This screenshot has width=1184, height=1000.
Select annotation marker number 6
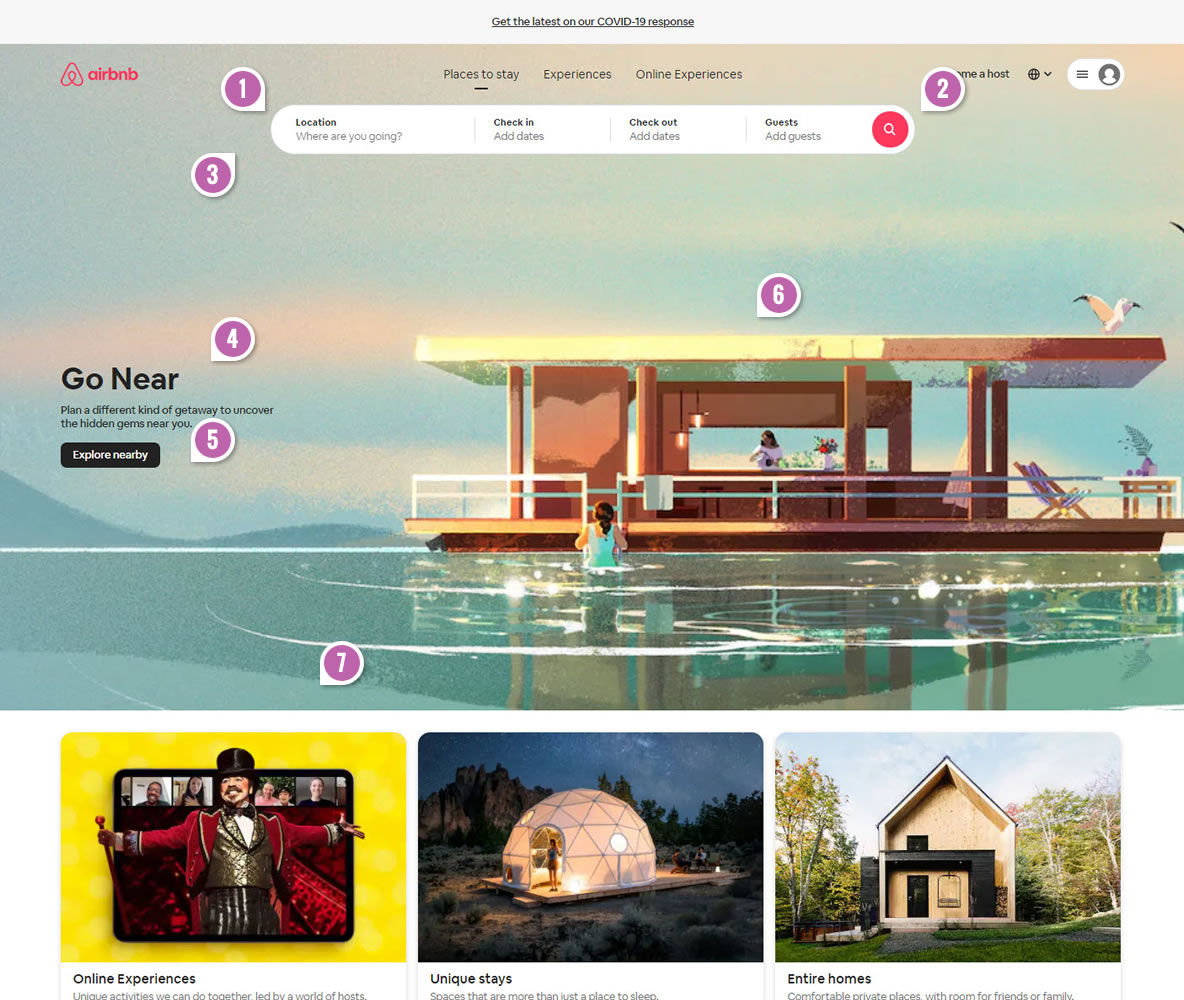tap(779, 295)
